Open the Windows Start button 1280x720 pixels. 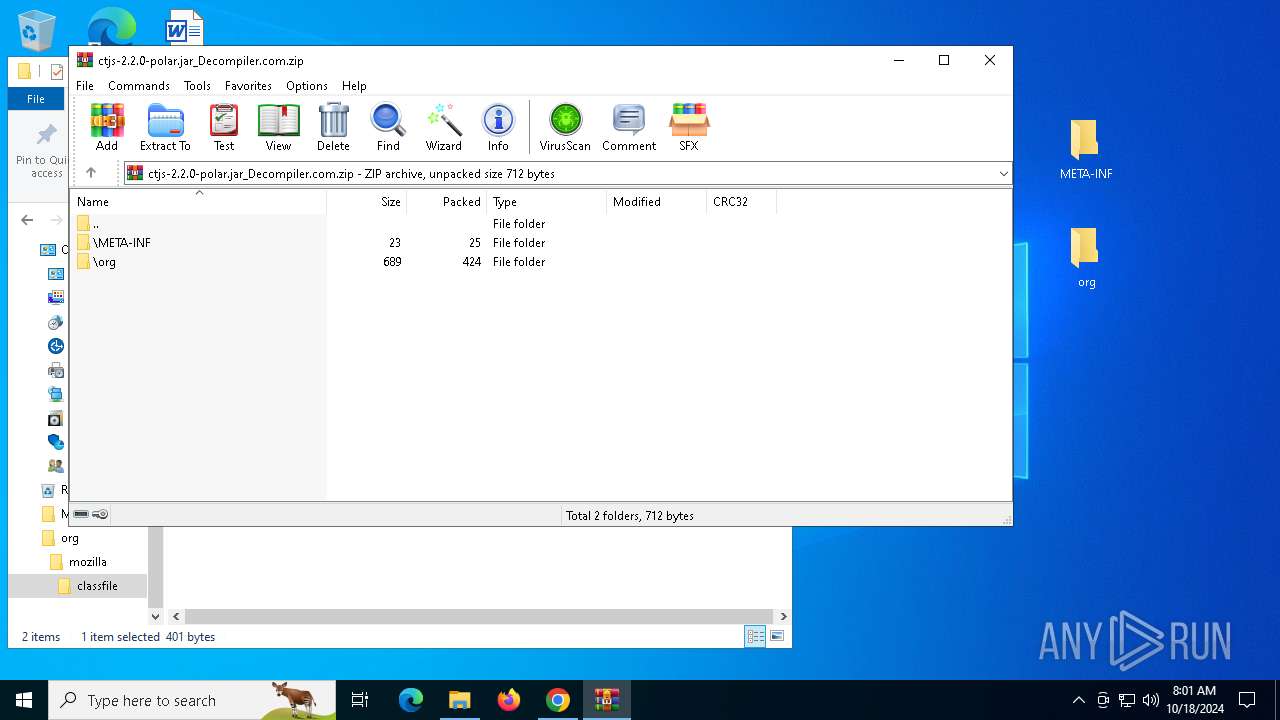[24, 700]
